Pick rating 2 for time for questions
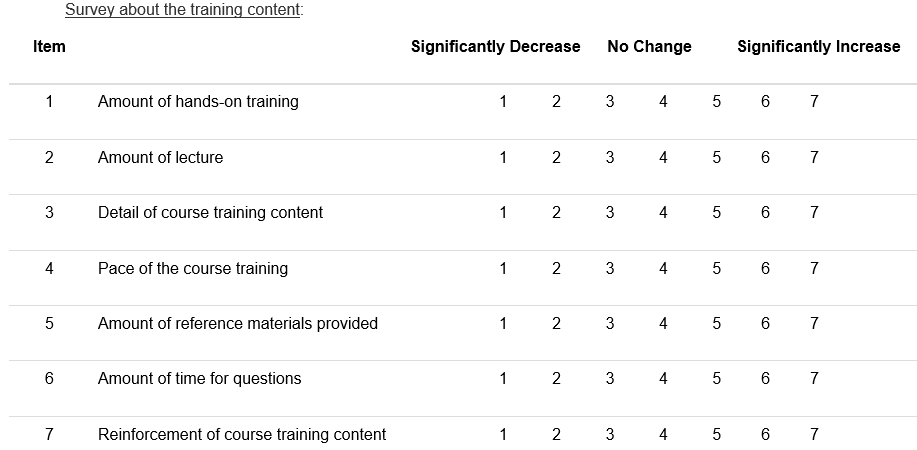The image size is (917, 450). [556, 378]
